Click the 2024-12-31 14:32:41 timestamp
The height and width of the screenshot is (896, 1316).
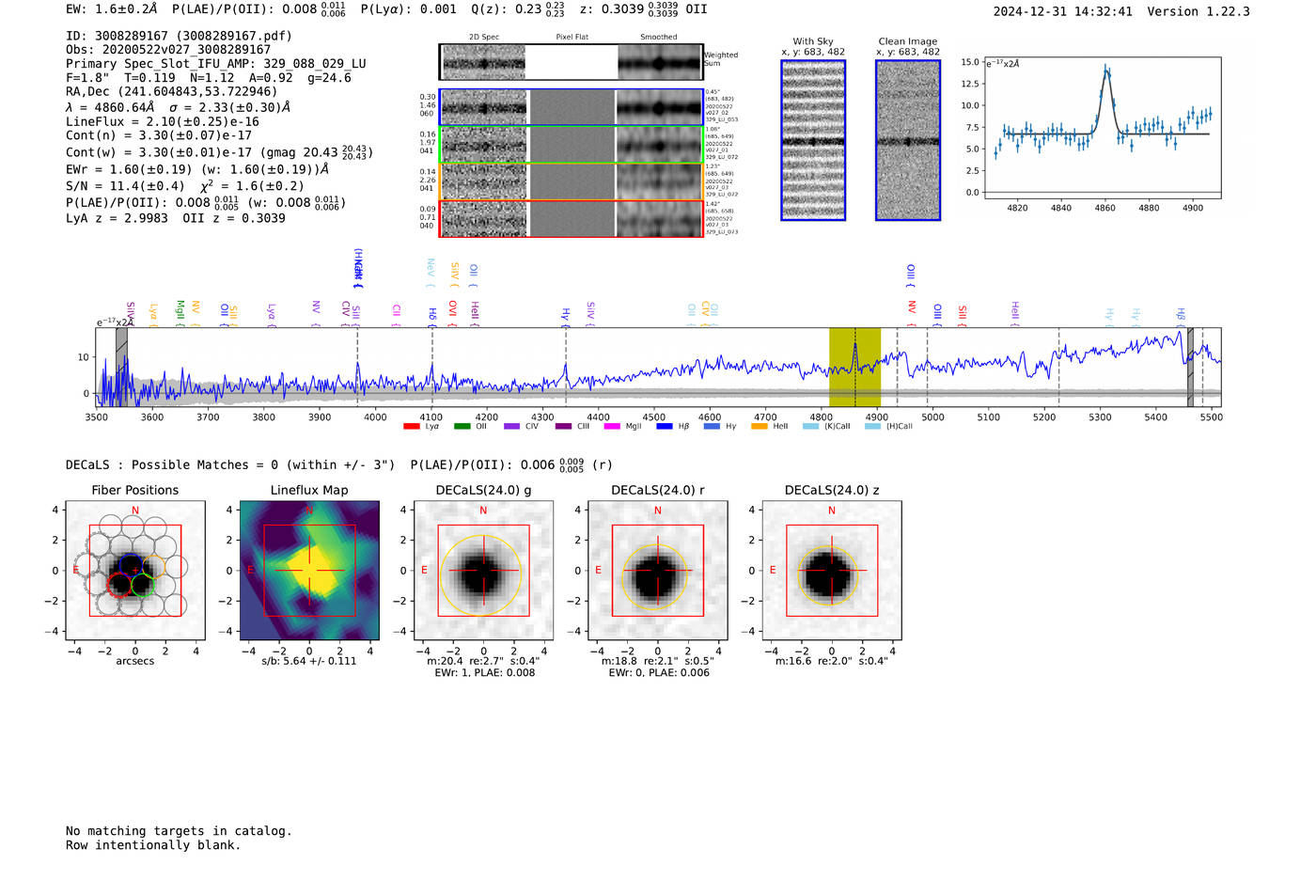[1063, 11]
